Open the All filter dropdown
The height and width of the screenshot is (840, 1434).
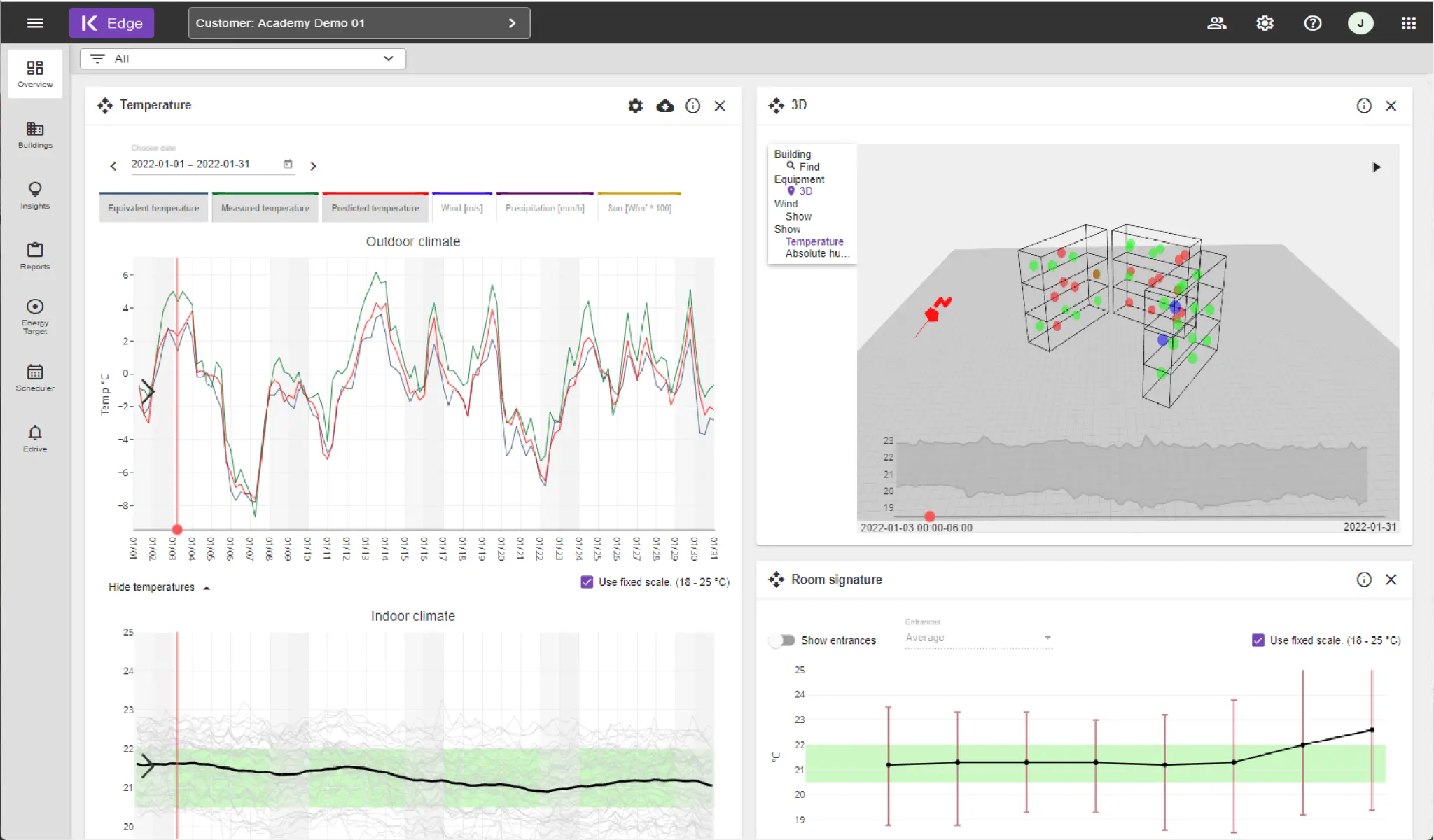click(243, 59)
